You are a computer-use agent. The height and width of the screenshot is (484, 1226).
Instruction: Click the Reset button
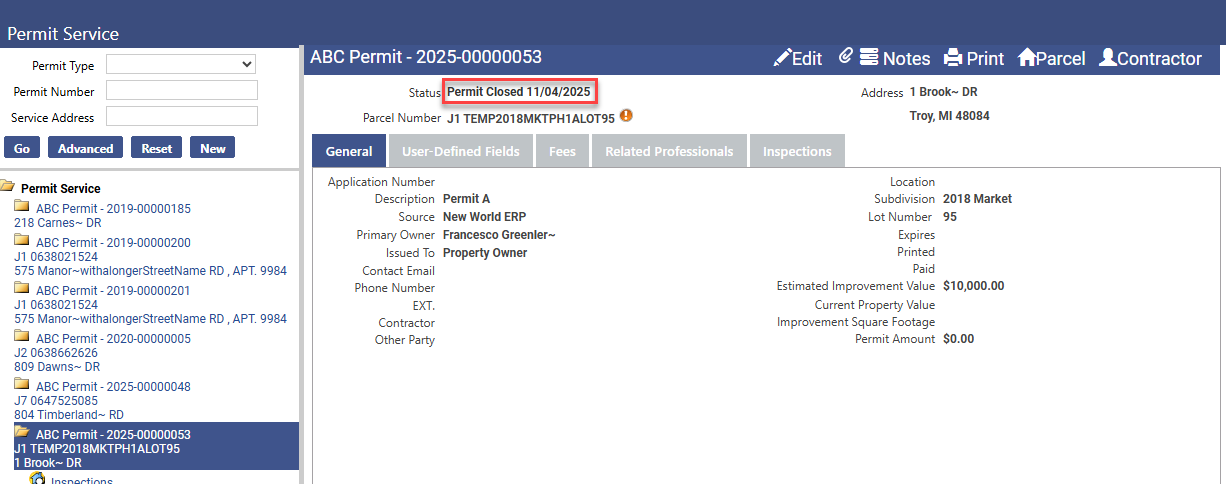(x=156, y=148)
